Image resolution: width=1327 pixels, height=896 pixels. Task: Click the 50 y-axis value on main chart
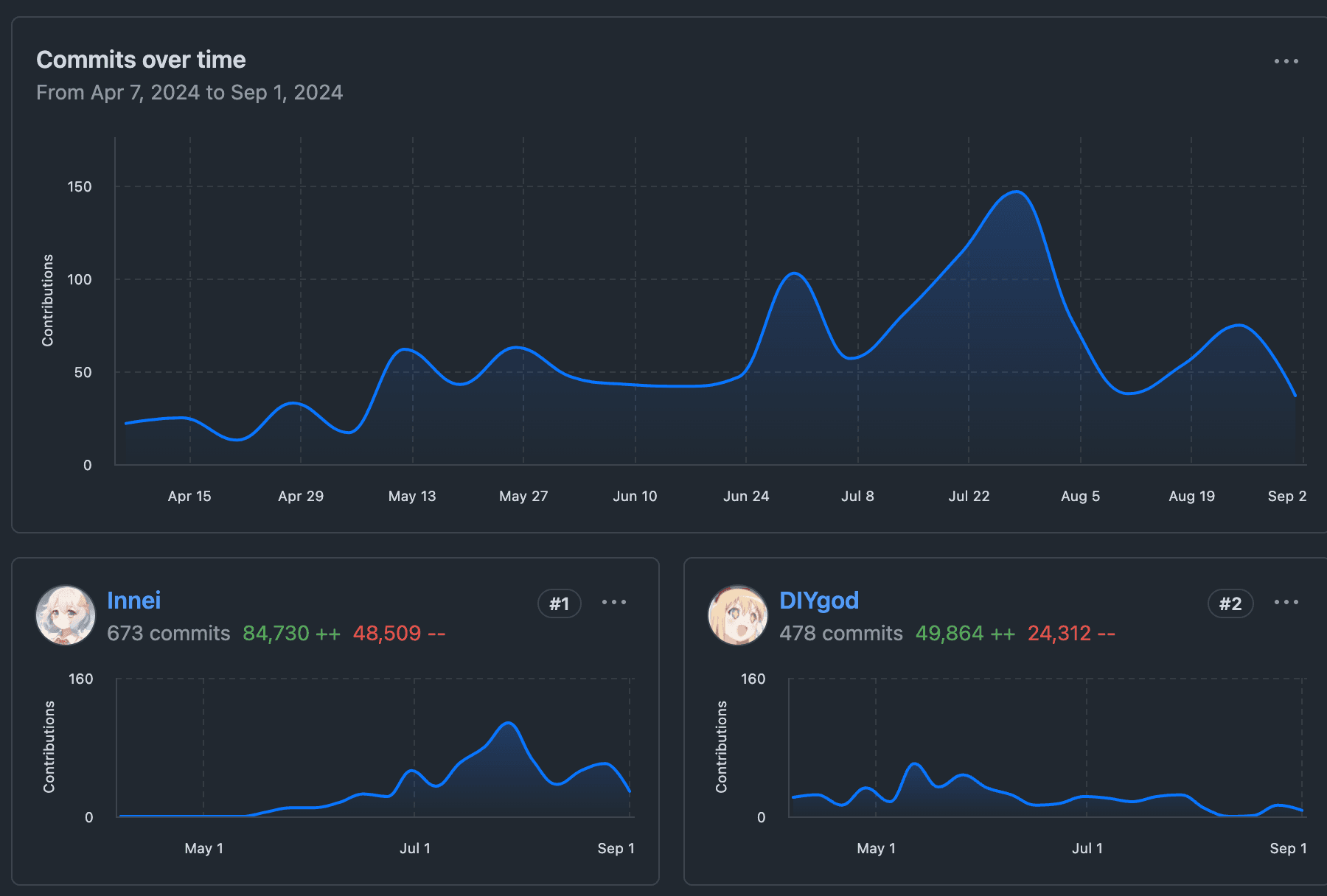point(83,372)
